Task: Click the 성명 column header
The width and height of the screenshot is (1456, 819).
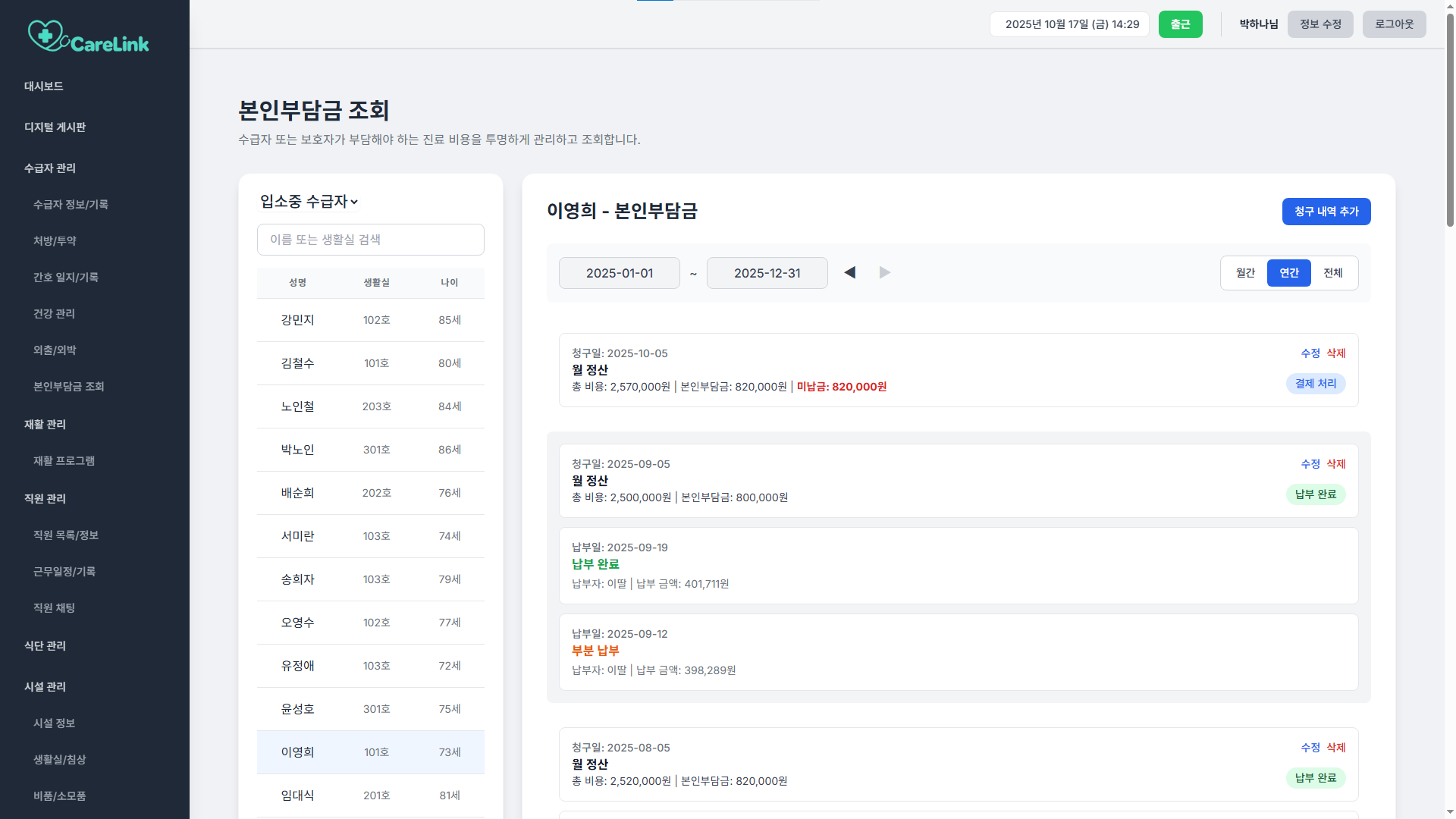Action: coord(297,283)
